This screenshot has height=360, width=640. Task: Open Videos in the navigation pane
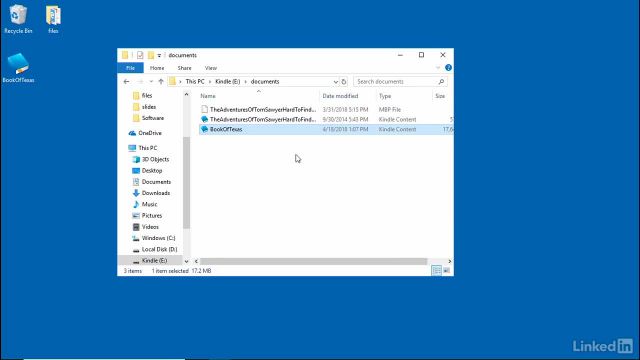tap(150, 227)
